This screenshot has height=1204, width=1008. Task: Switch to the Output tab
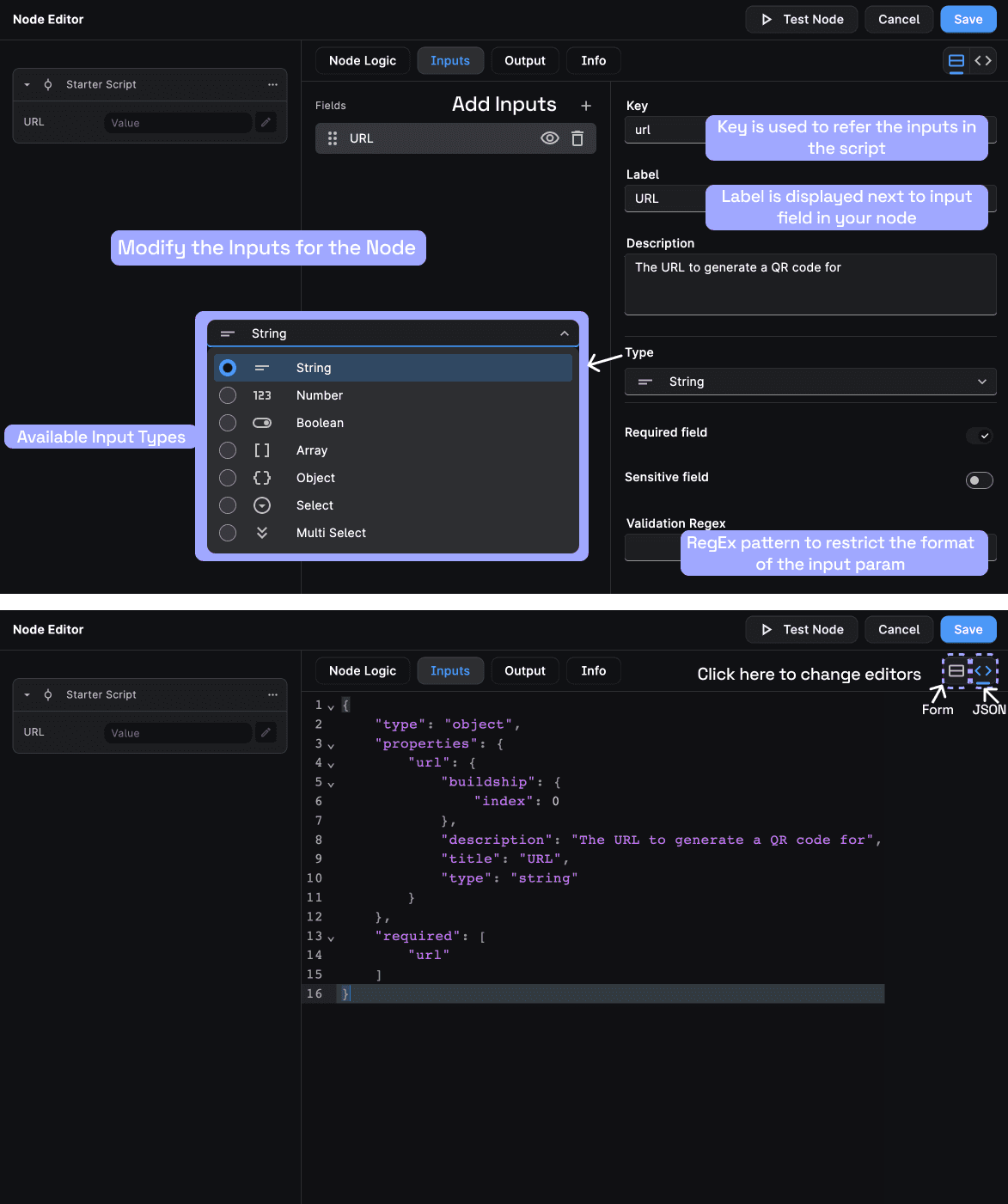tap(524, 60)
